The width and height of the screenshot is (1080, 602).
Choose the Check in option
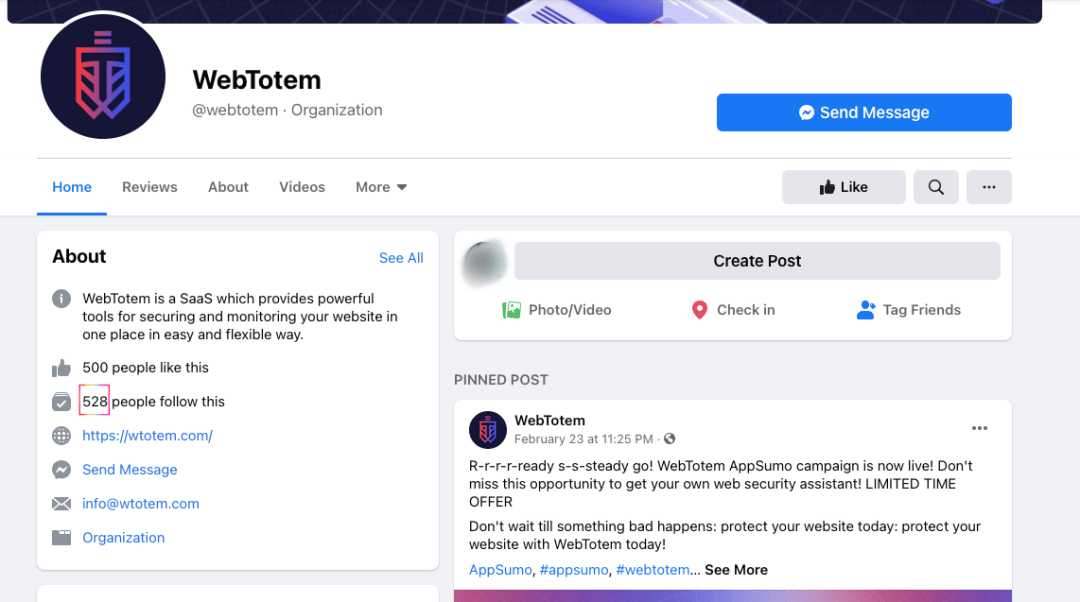point(733,310)
